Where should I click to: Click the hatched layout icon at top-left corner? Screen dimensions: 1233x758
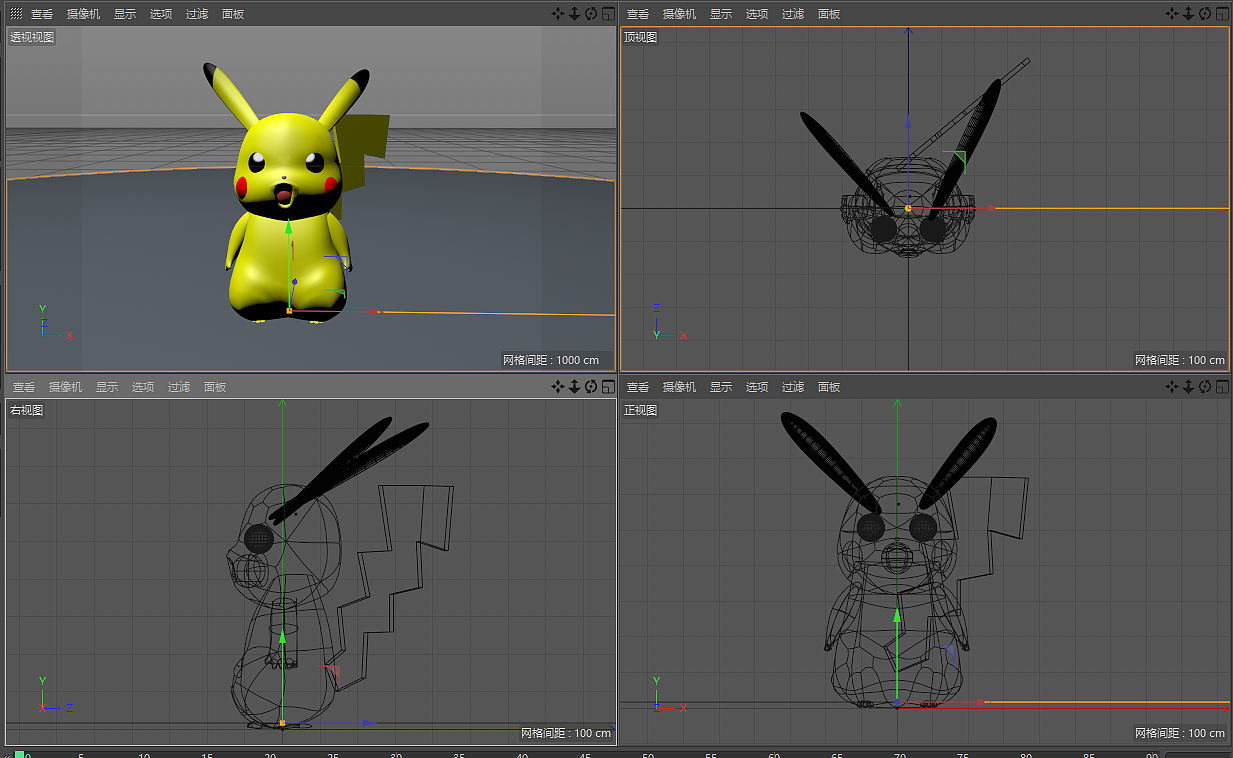point(14,13)
